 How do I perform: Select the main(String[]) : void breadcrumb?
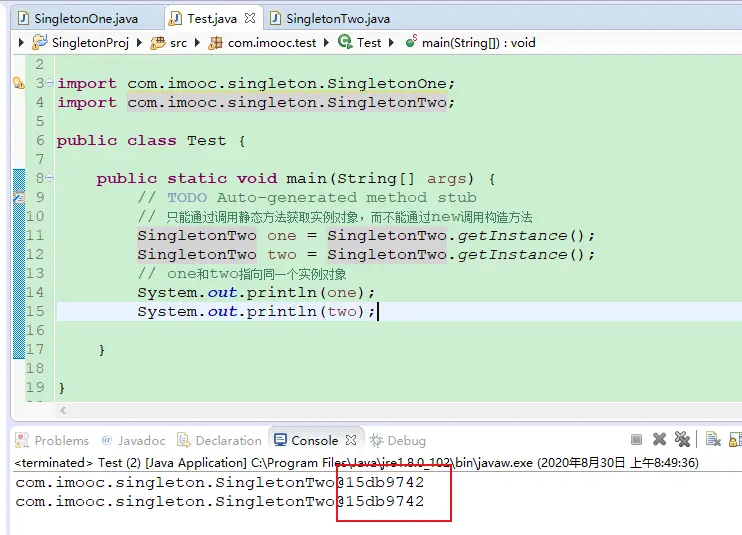[x=471, y=43]
